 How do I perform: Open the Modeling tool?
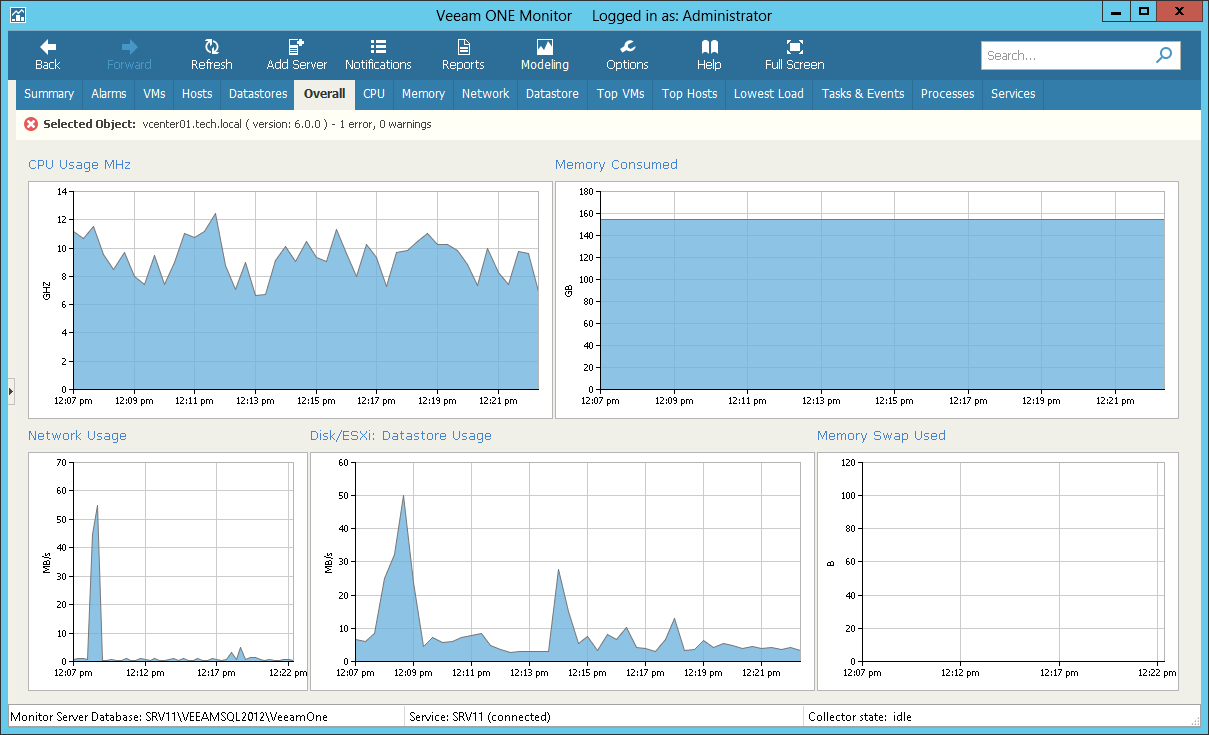point(544,55)
